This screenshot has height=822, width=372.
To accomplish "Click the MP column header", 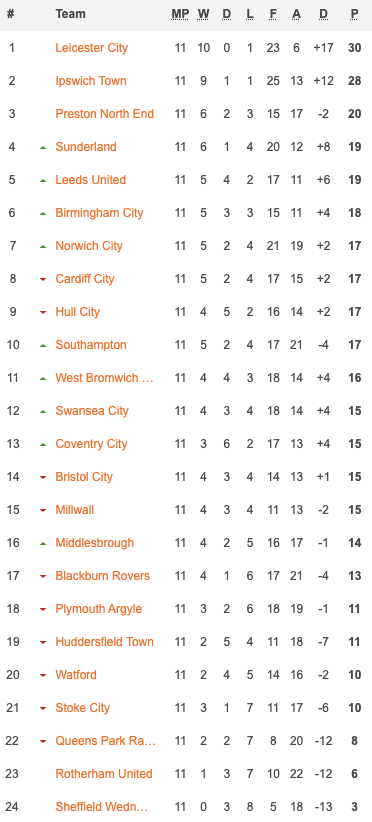I will pyautogui.click(x=180, y=14).
